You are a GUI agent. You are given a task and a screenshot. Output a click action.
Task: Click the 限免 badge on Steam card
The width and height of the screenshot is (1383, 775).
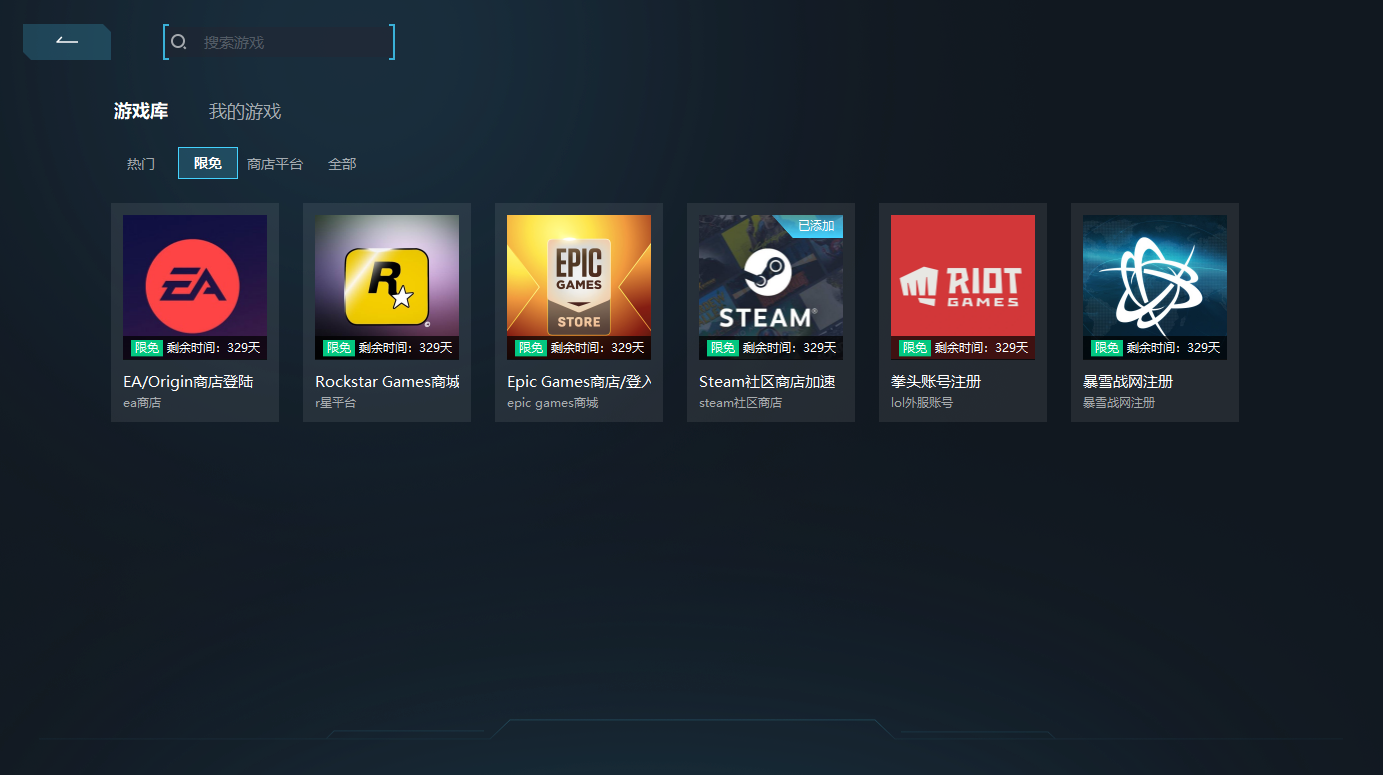tap(723, 348)
